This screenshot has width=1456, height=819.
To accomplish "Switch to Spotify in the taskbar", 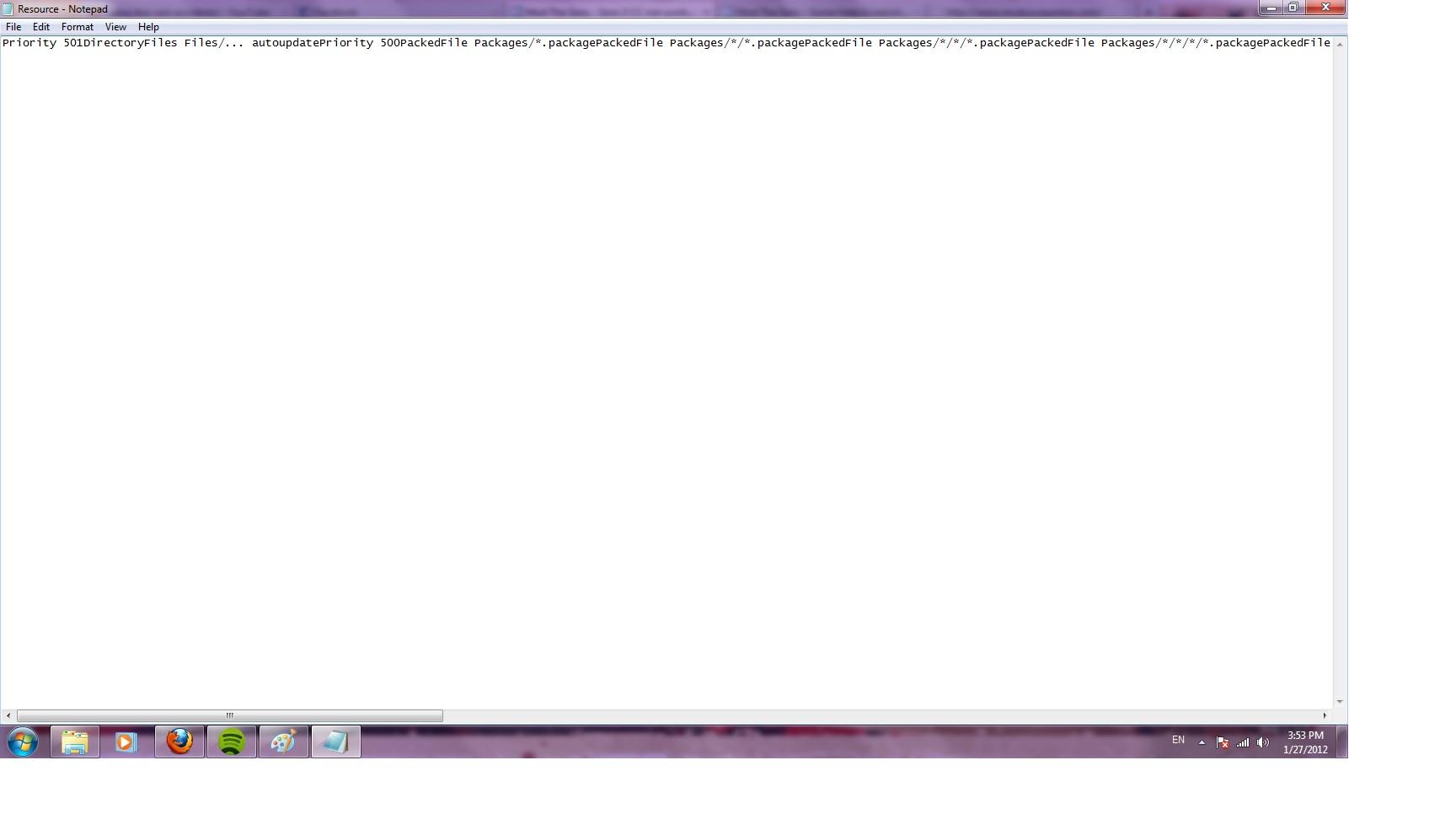I will (x=232, y=742).
